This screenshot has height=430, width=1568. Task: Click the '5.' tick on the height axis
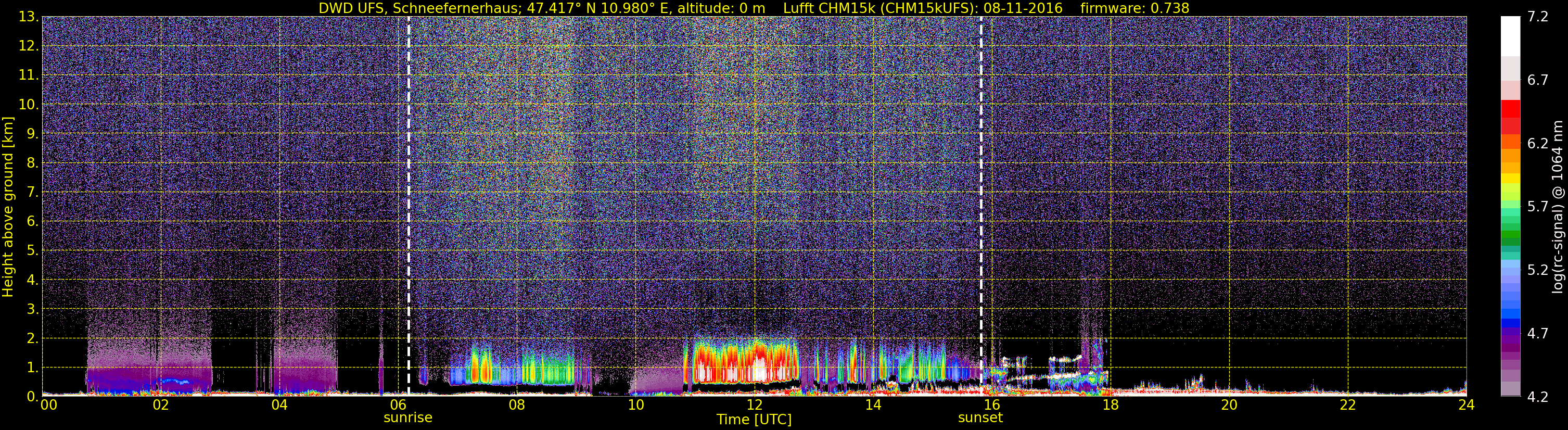[33, 251]
